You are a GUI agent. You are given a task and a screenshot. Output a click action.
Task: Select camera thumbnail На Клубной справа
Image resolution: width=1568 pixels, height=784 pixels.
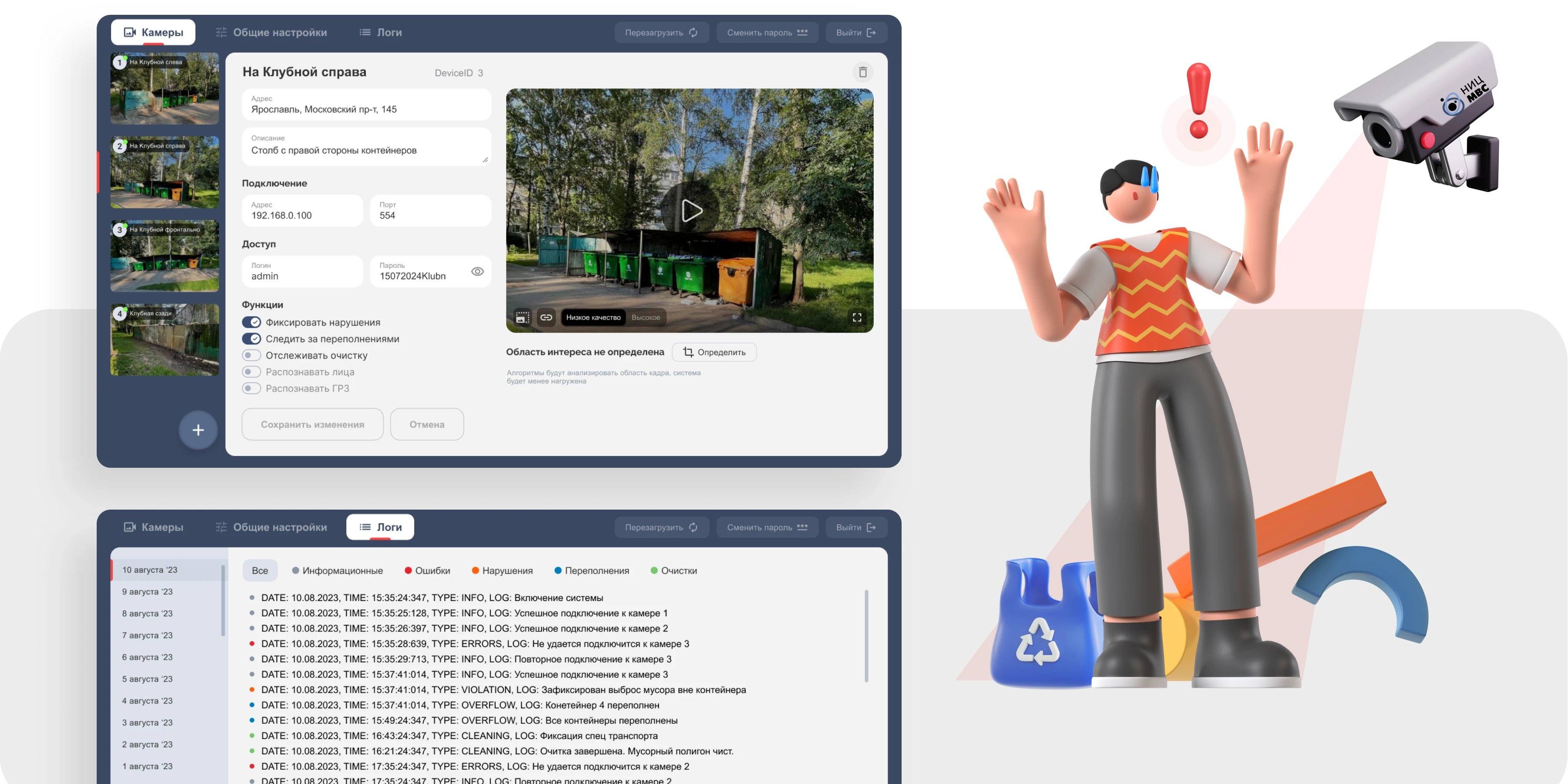(164, 172)
